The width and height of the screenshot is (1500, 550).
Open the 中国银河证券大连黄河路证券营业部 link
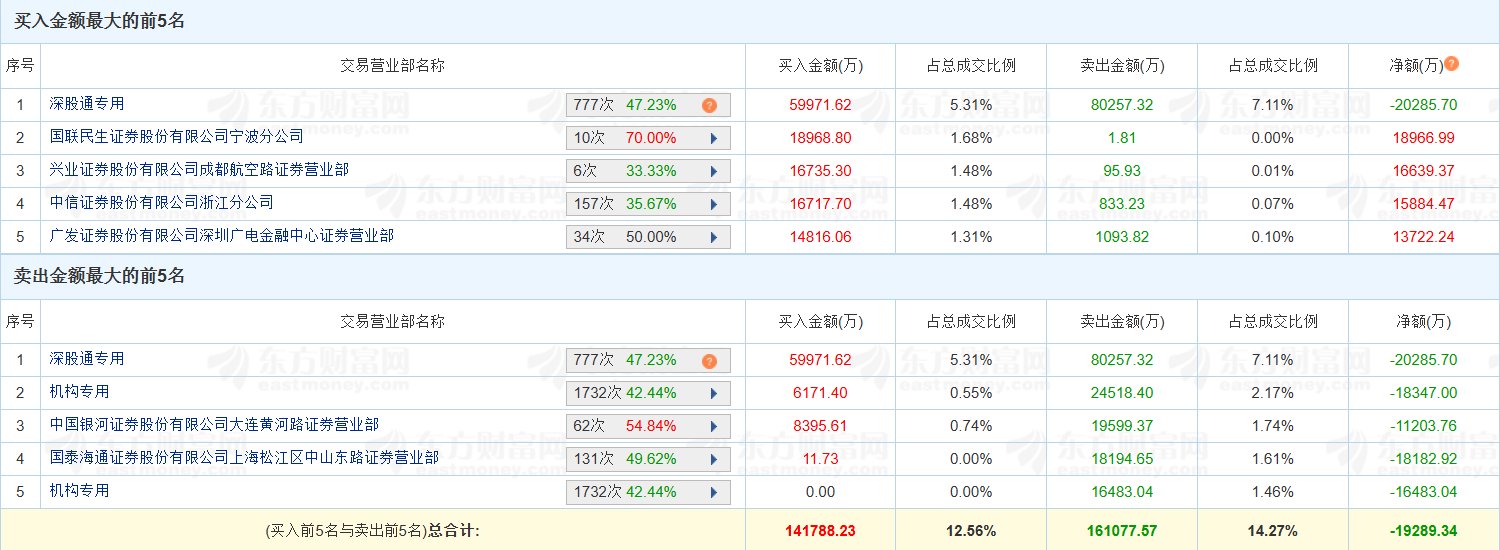pos(214,424)
